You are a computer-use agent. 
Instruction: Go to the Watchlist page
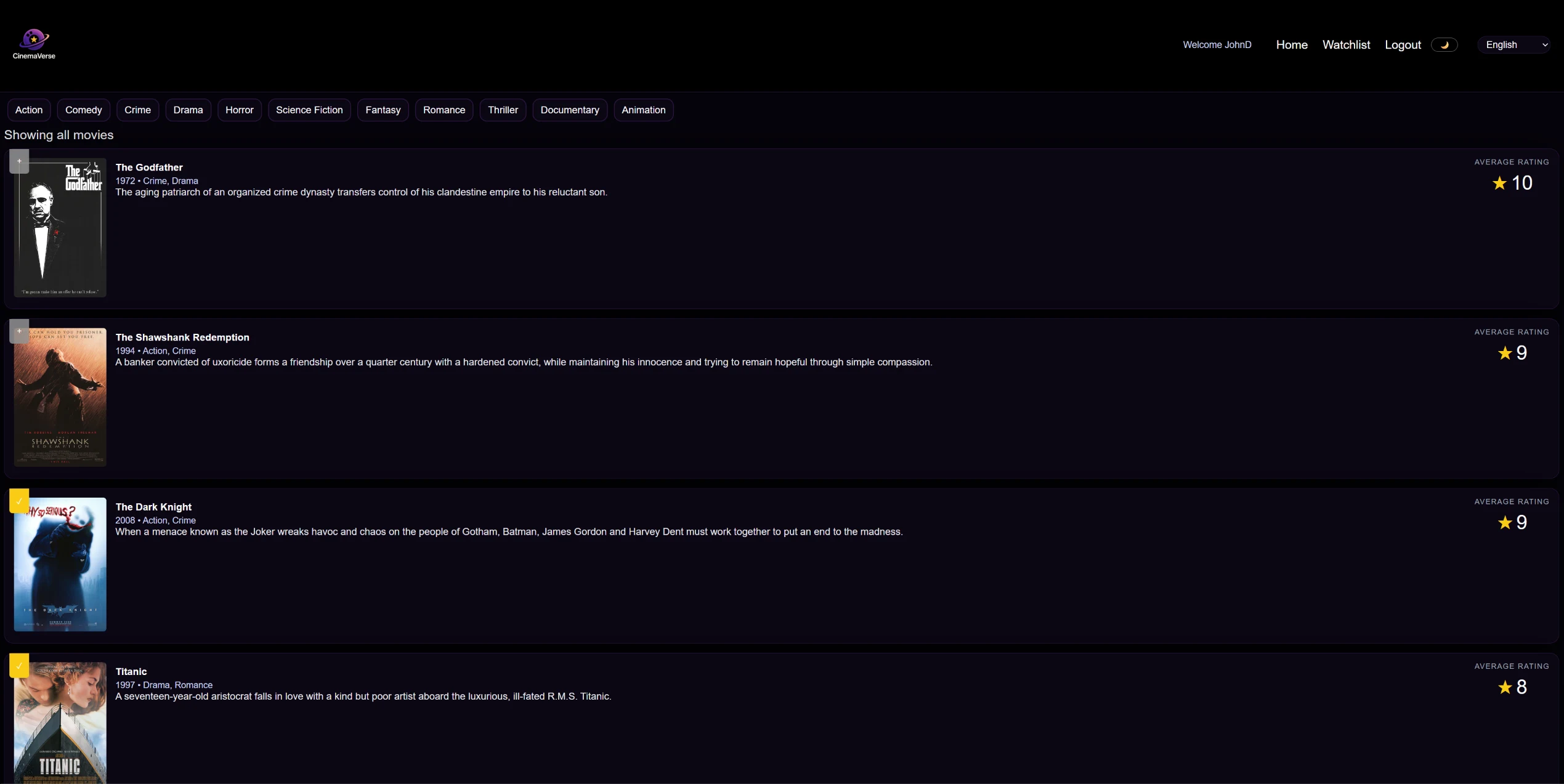point(1346,45)
